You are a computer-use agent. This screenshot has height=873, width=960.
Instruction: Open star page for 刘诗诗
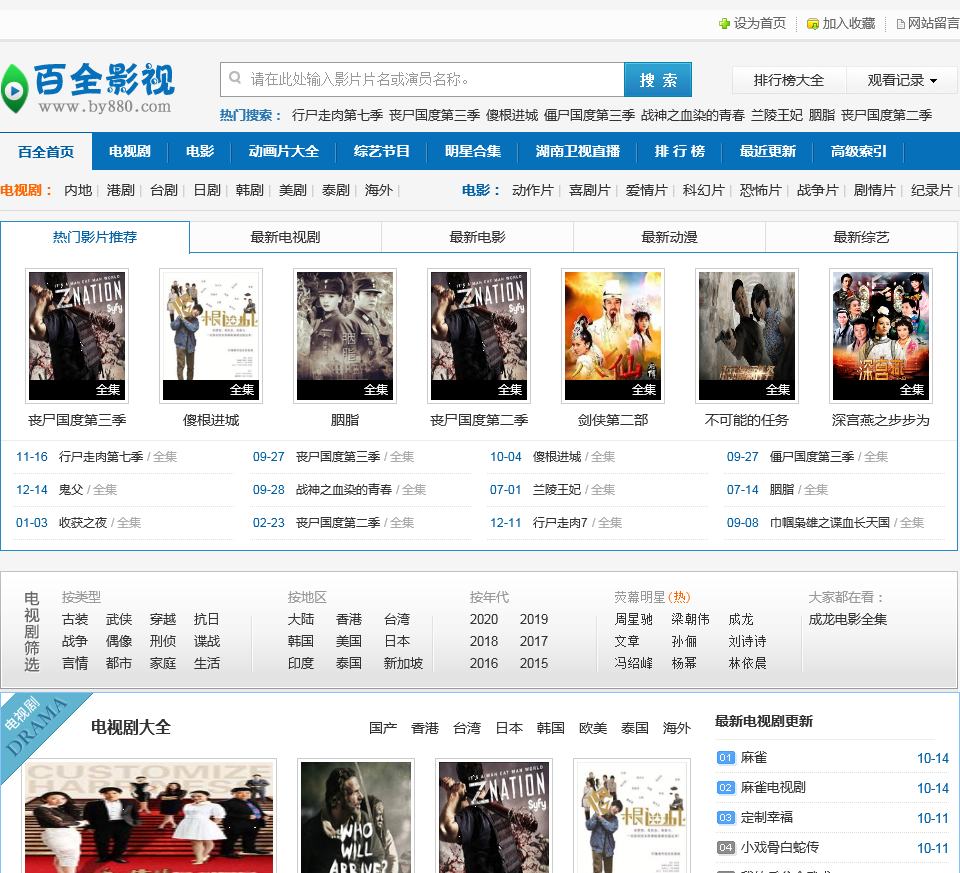tap(748, 642)
